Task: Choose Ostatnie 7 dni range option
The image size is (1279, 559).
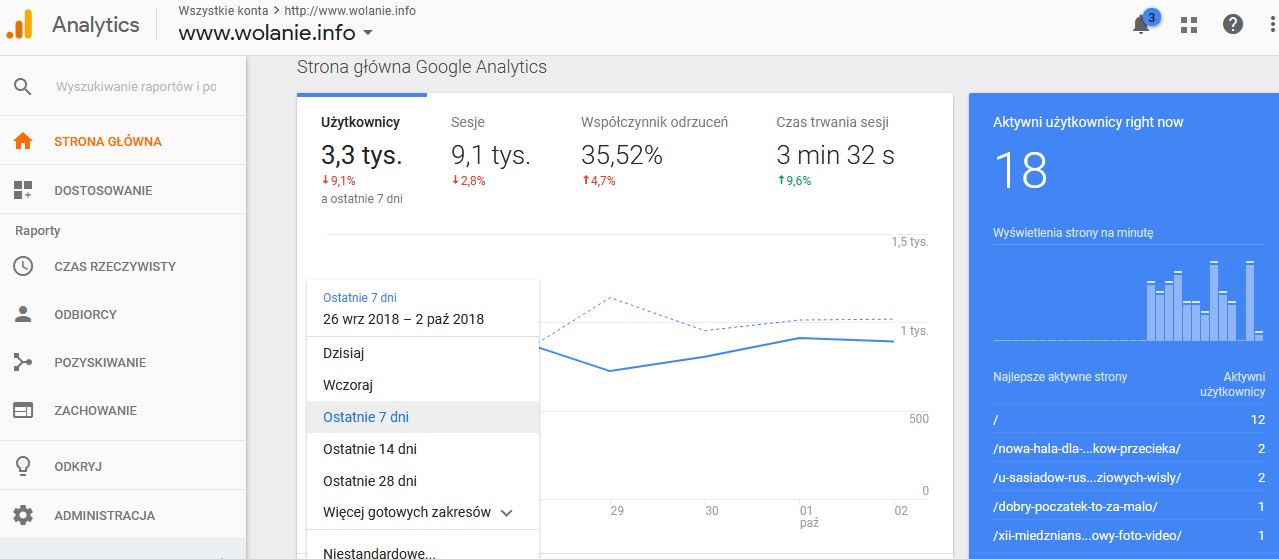Action: click(423, 417)
